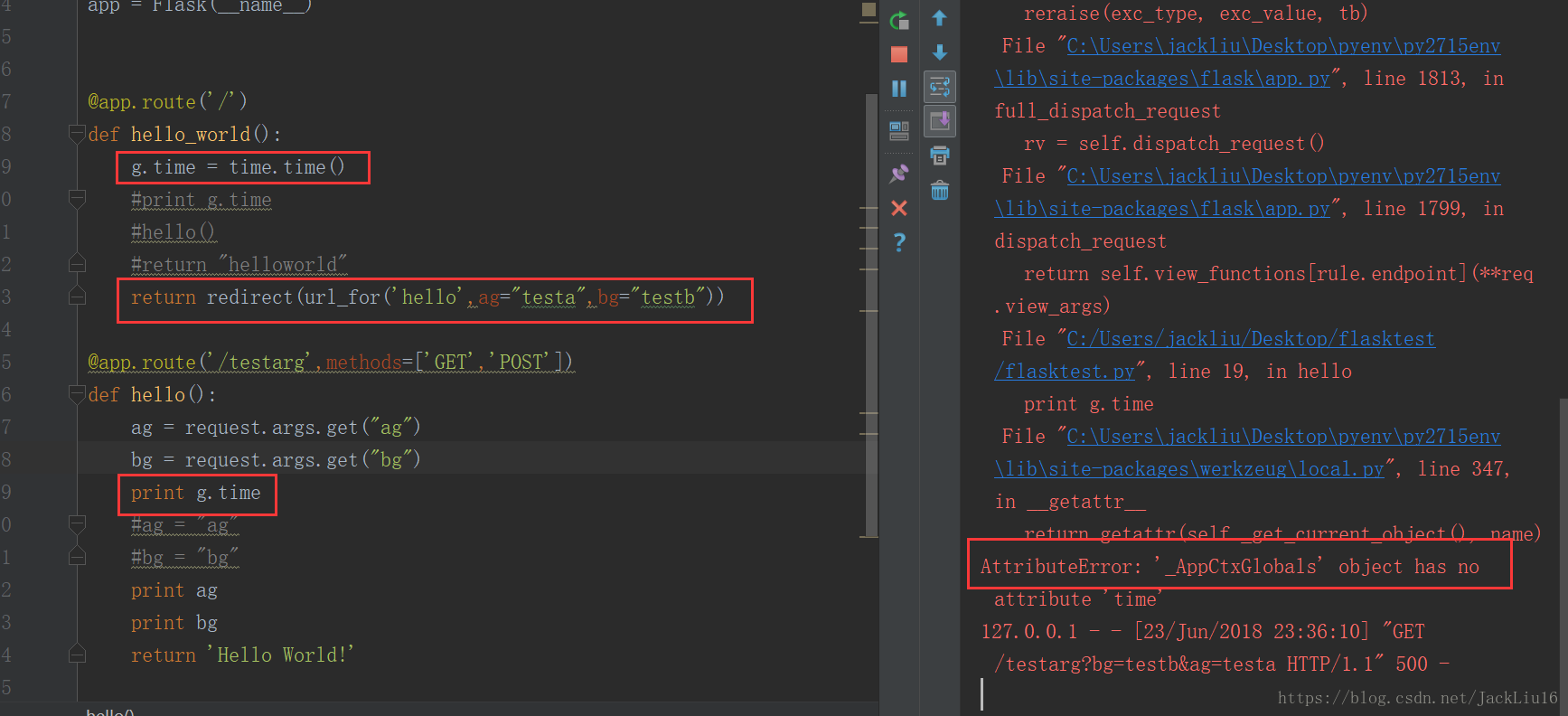Viewport: 1568px width, 716px height.
Task: Open the Restore Layout icon in the run panel
Action: (x=899, y=131)
